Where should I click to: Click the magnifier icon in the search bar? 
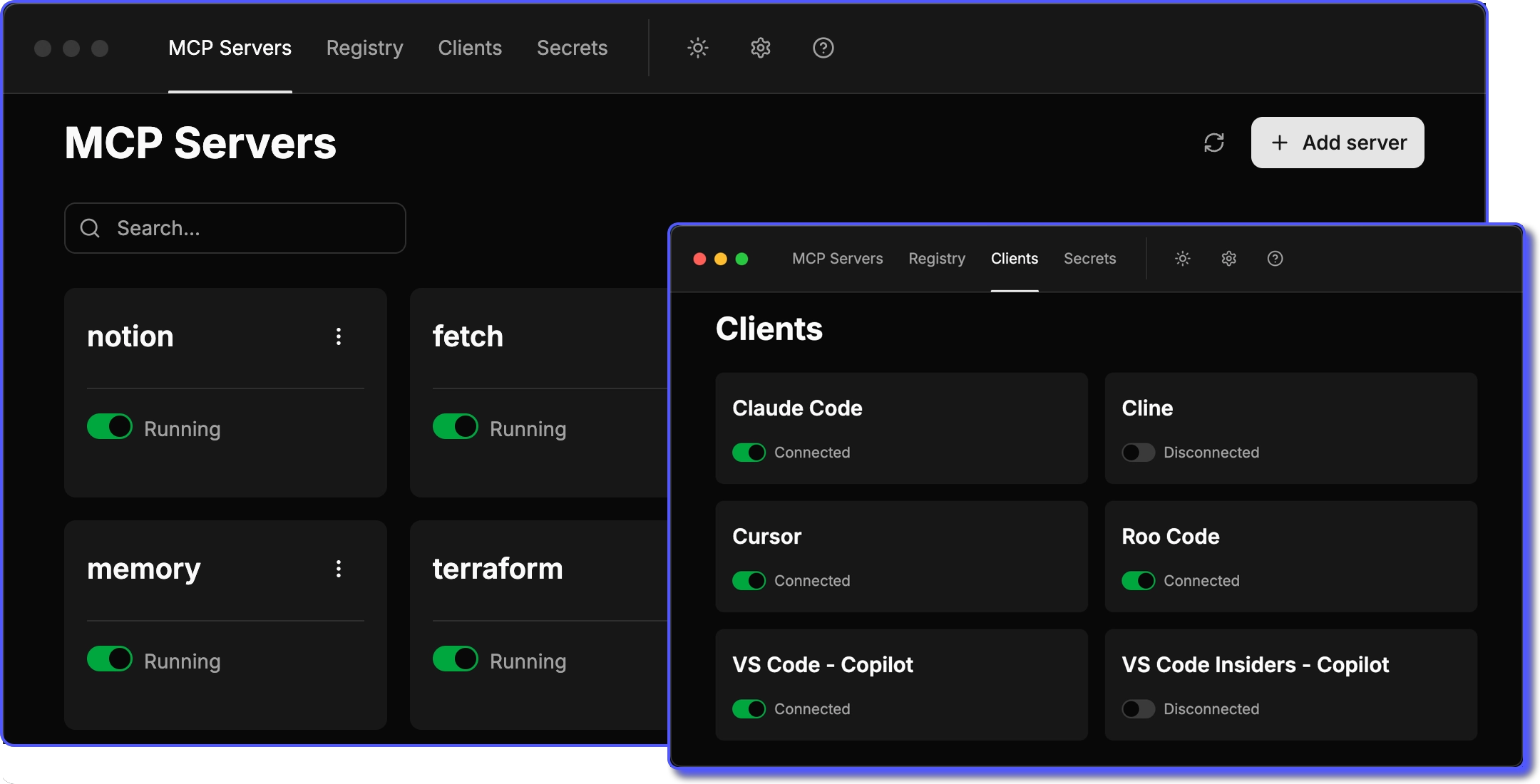pos(91,228)
